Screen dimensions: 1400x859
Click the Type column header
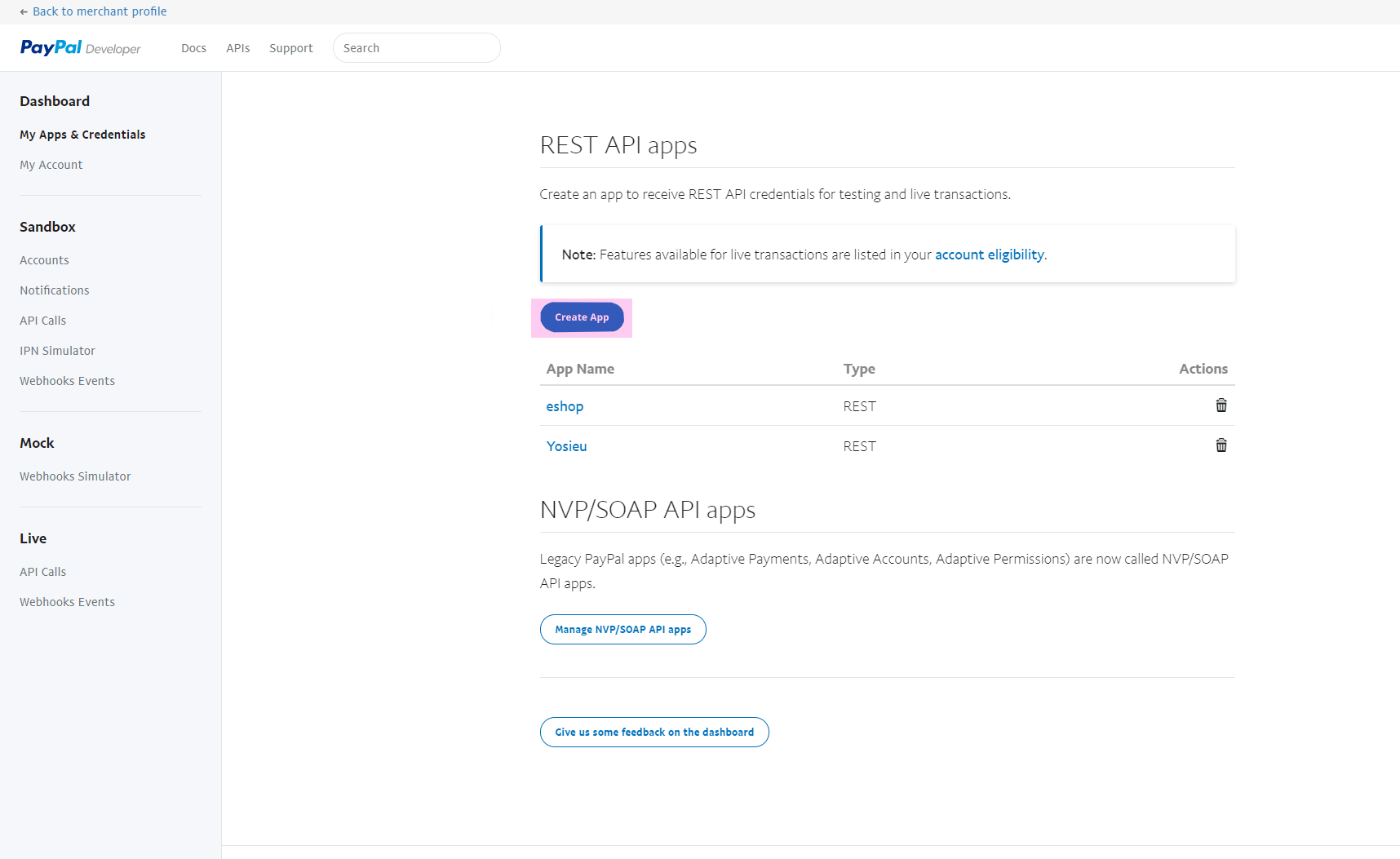(859, 369)
